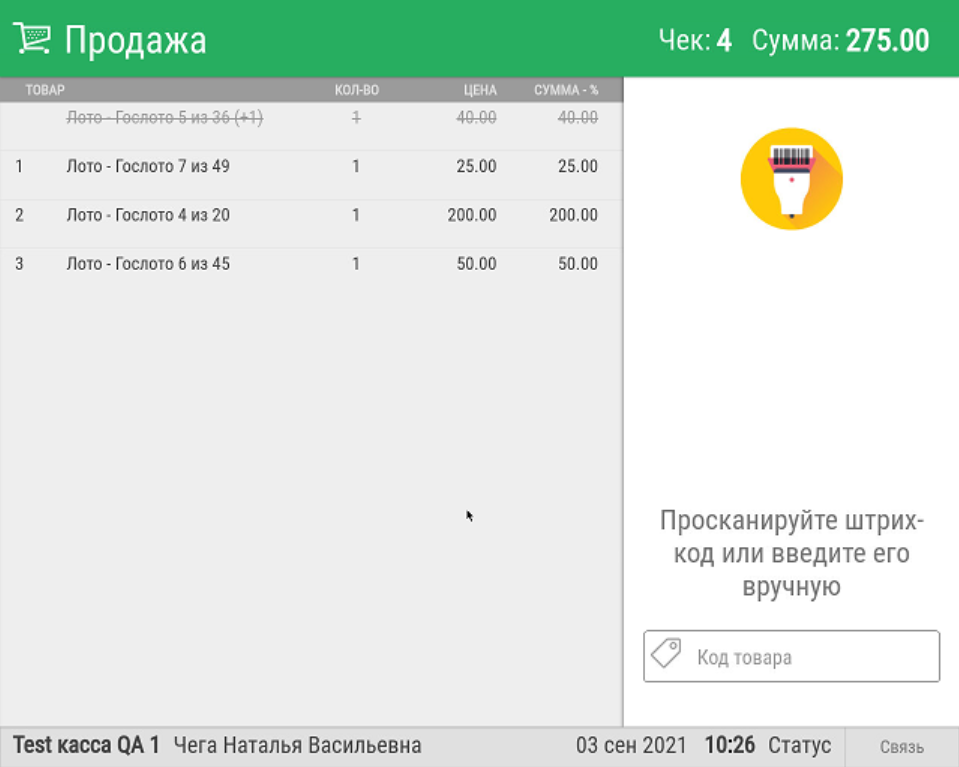Click the Test касса QA 1 label

[86, 746]
